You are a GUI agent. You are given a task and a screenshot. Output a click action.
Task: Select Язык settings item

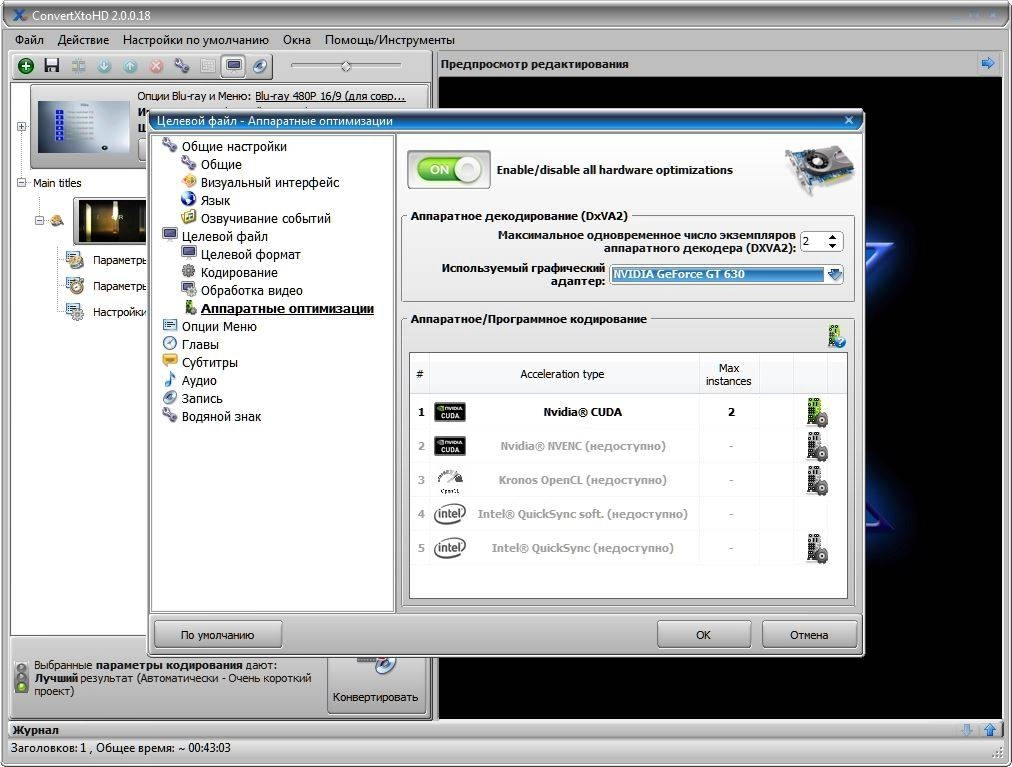(x=215, y=201)
